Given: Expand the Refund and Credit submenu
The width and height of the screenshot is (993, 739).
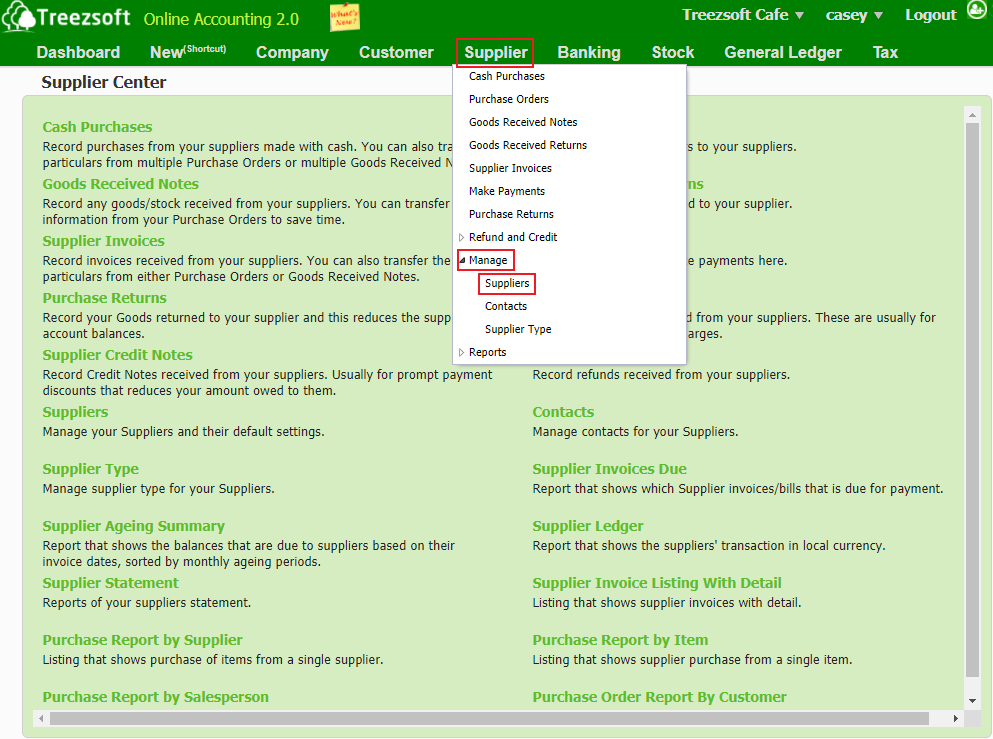Looking at the screenshot, I should point(512,237).
